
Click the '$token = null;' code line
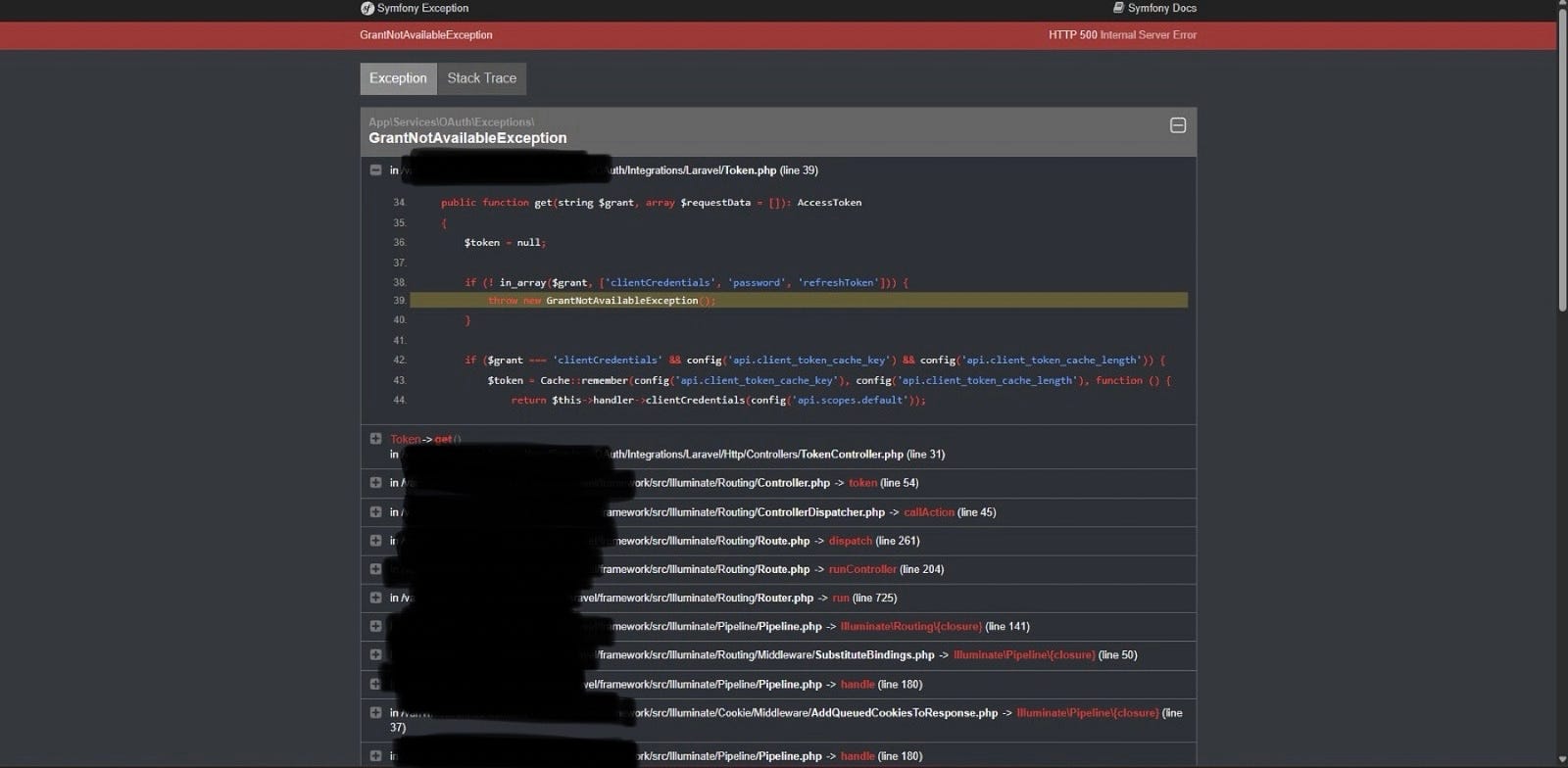click(505, 243)
